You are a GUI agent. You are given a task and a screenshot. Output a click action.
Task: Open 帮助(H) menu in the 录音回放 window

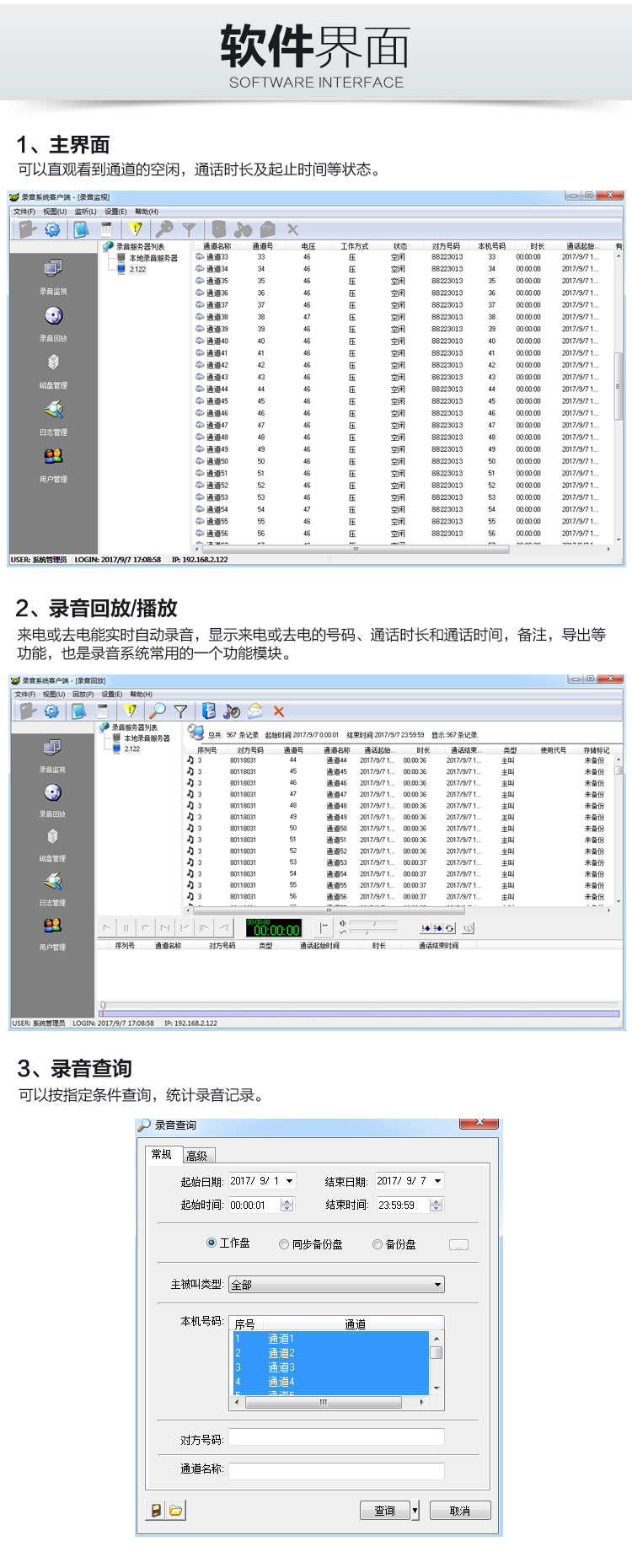pyautogui.click(x=141, y=694)
